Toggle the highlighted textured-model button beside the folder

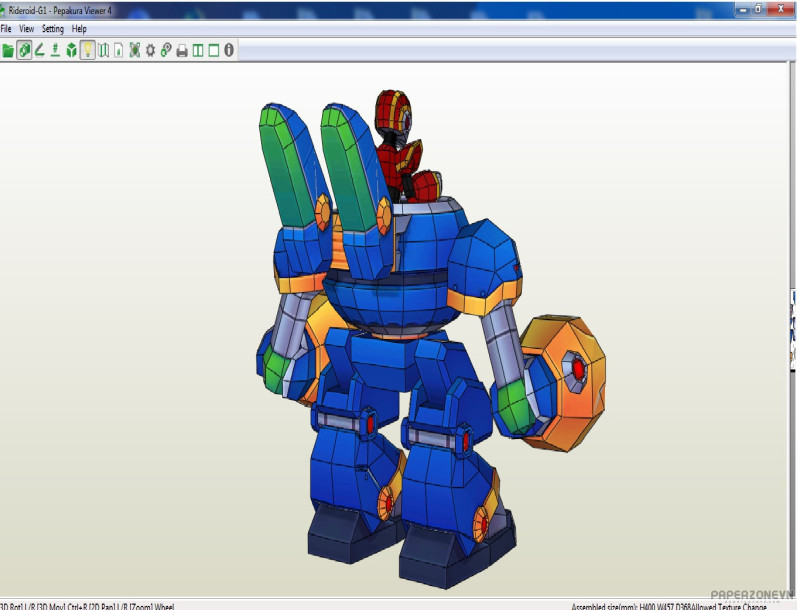pyautogui.click(x=24, y=50)
